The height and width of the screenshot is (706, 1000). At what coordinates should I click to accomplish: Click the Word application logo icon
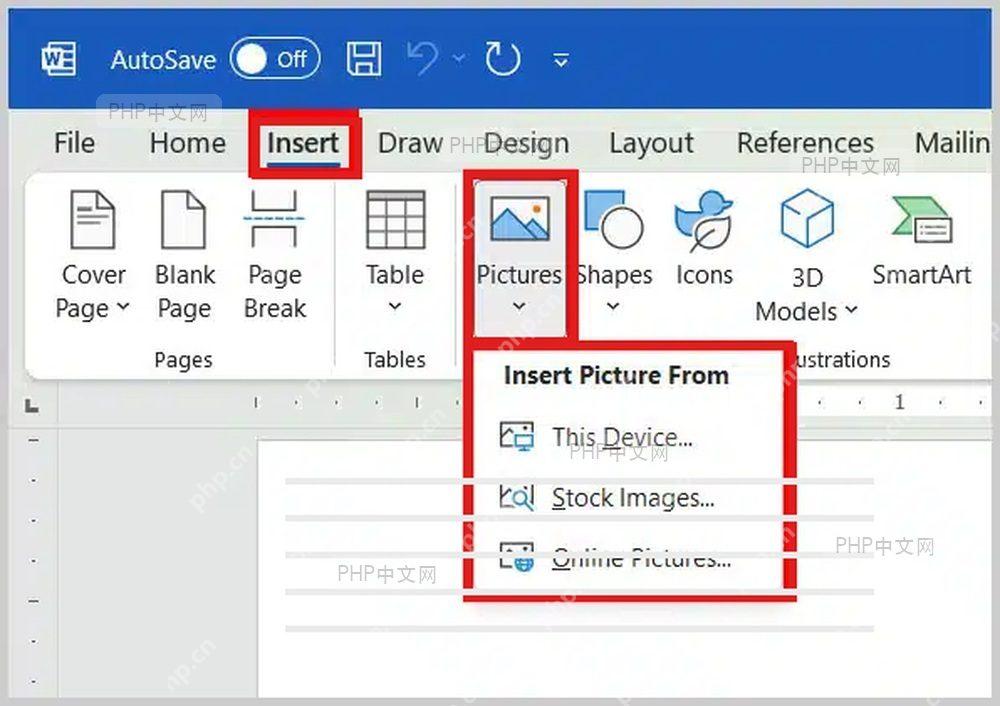[x=59, y=59]
